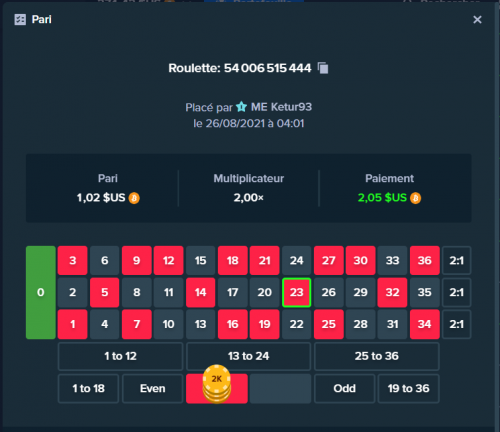Close the Pari dialog
This screenshot has width=500, height=432.
477,20
